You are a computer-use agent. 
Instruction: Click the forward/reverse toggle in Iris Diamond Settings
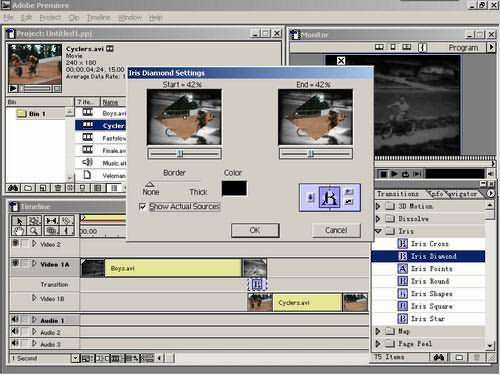tap(349, 192)
